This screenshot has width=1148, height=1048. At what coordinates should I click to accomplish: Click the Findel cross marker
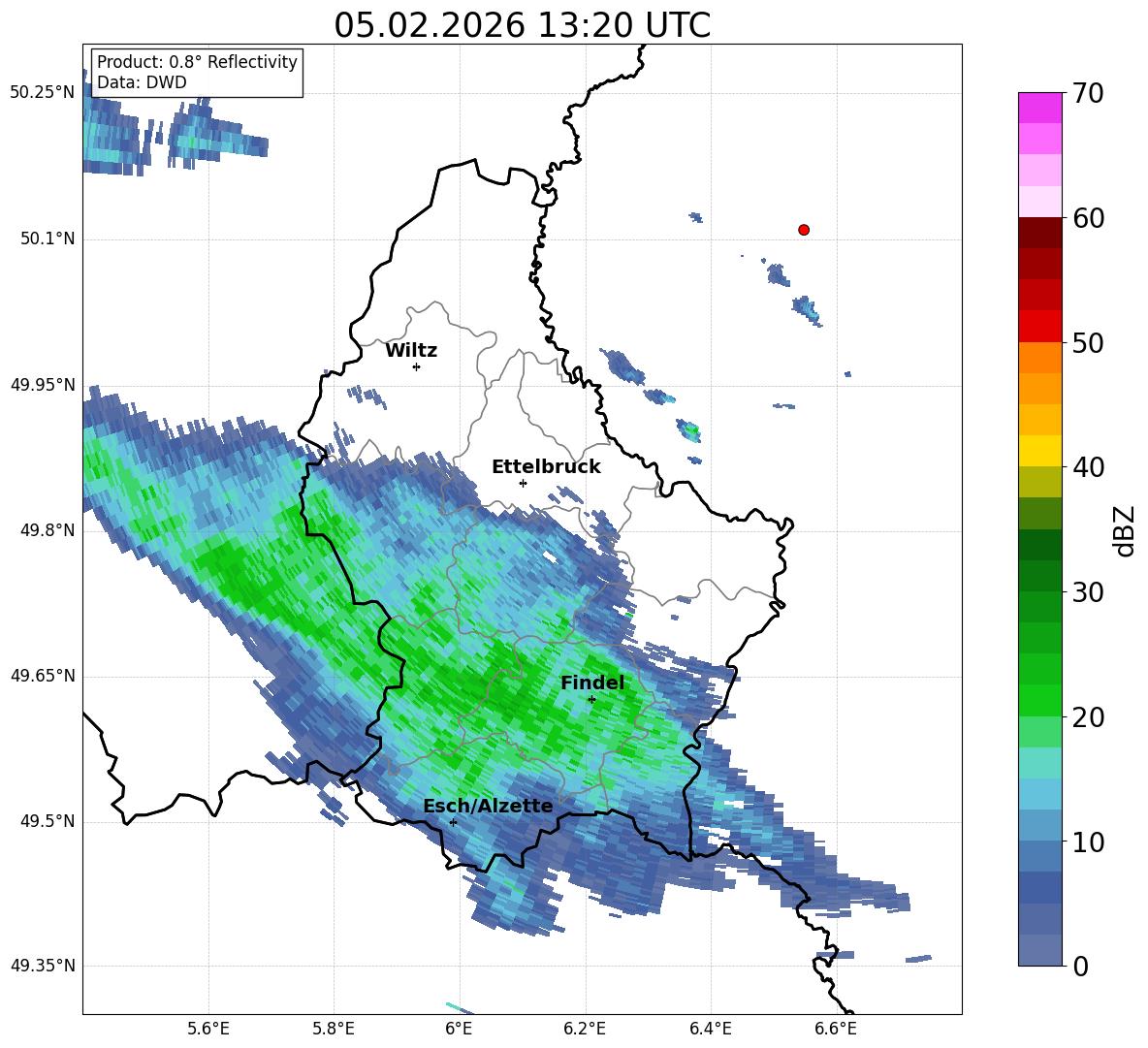pos(591,700)
